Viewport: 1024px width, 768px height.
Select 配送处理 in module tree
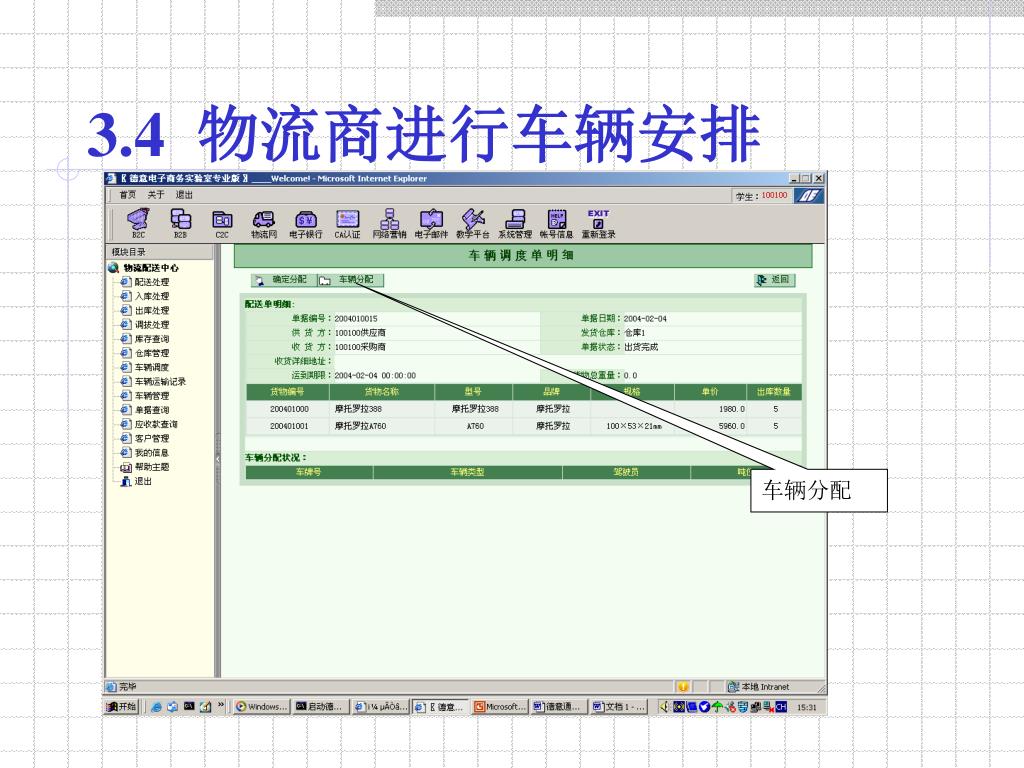click(x=152, y=282)
